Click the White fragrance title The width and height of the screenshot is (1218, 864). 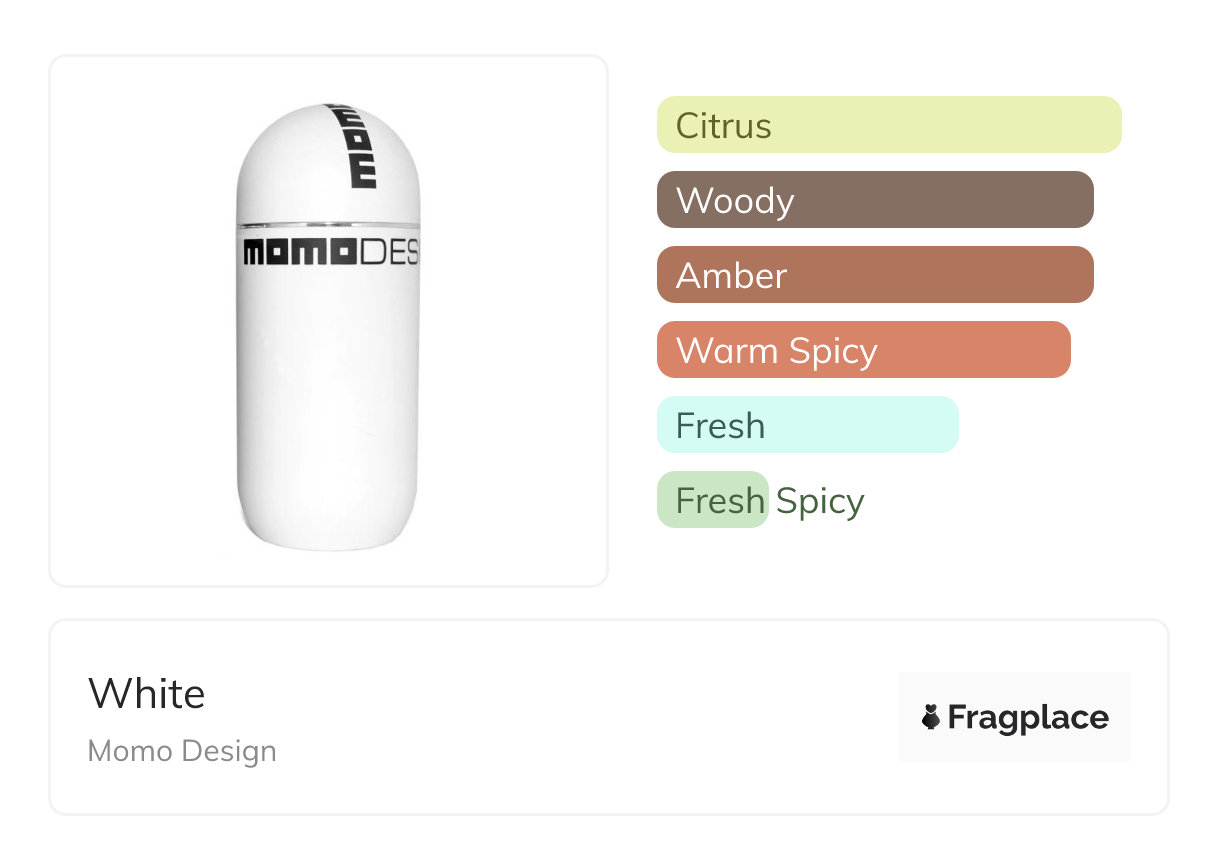(147, 693)
